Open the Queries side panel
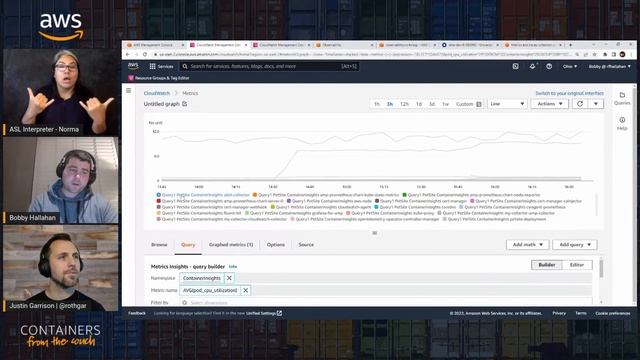The height and width of the screenshot is (360, 640). (622, 98)
